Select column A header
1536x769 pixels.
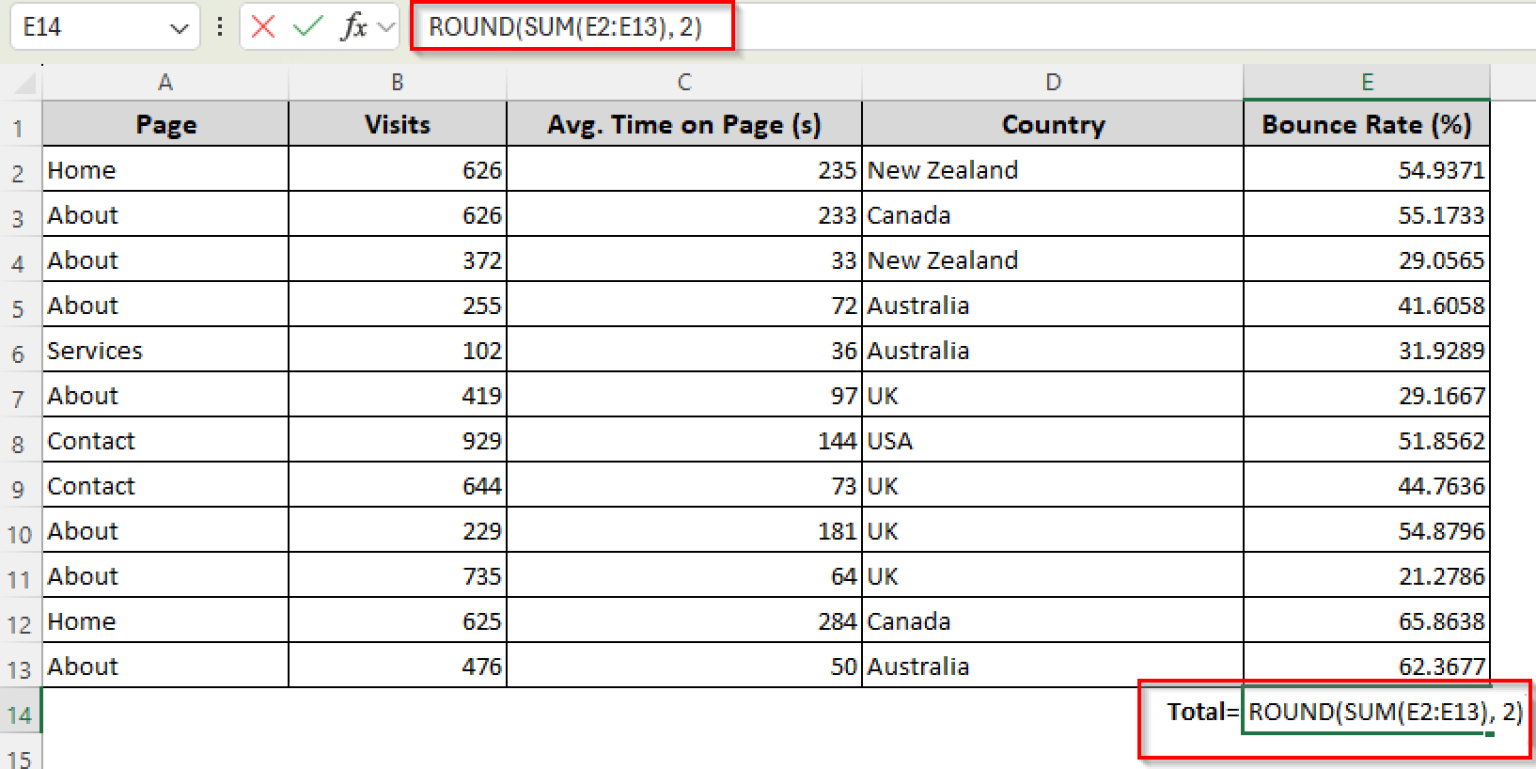pyautogui.click(x=165, y=82)
